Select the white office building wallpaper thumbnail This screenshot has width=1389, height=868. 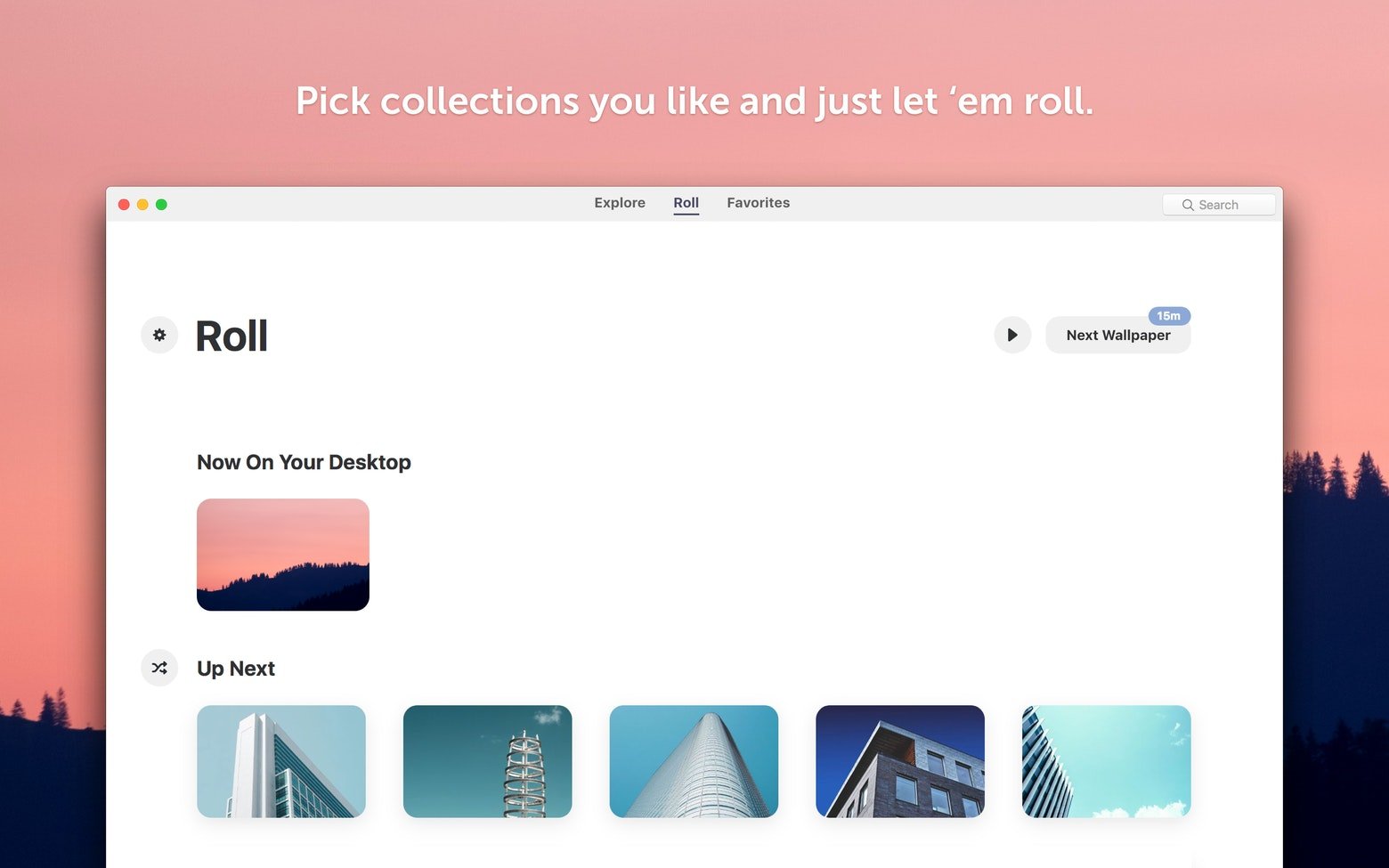[281, 761]
